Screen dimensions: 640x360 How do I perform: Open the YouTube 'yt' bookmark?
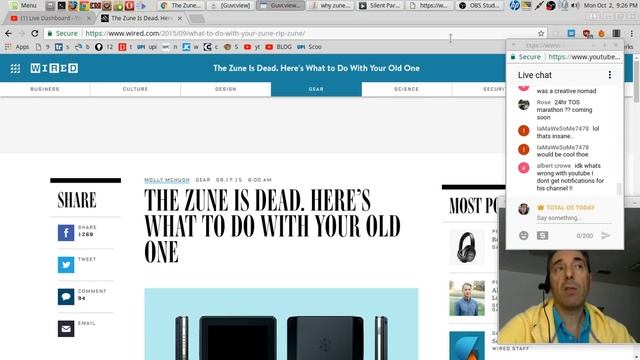click(x=252, y=47)
